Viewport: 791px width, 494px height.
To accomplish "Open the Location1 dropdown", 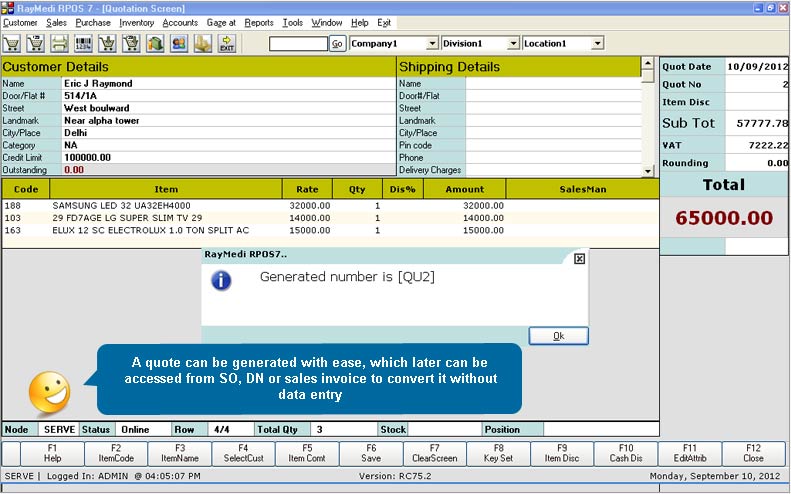I will pos(597,44).
